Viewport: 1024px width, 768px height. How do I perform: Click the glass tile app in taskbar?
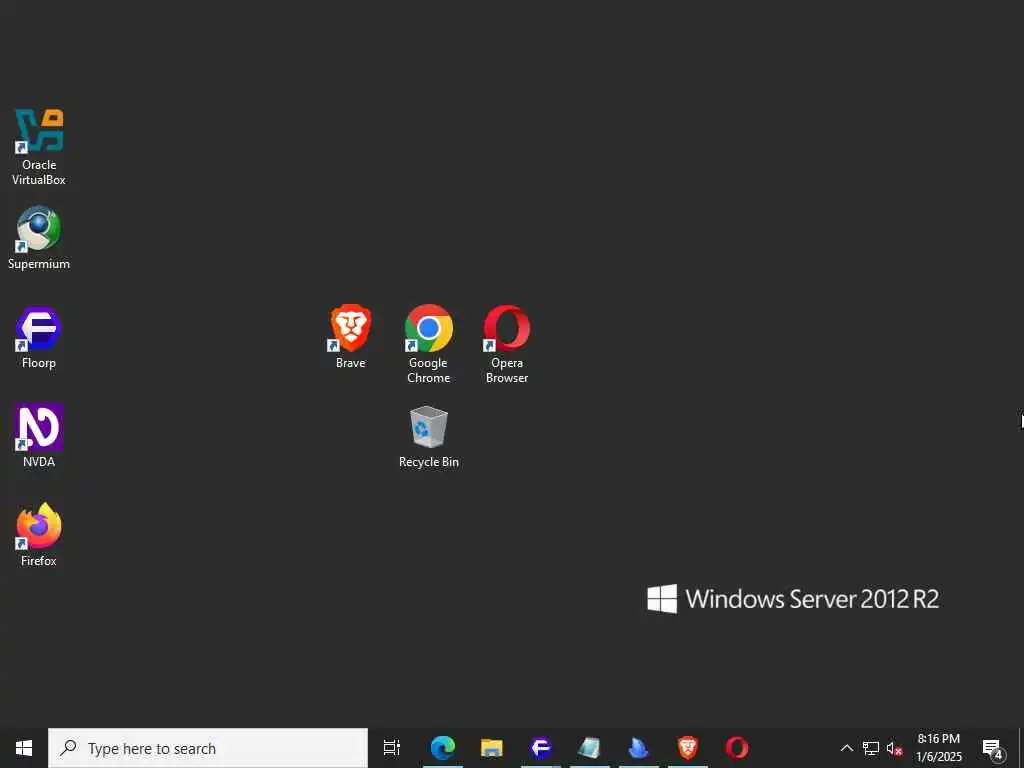coord(590,748)
